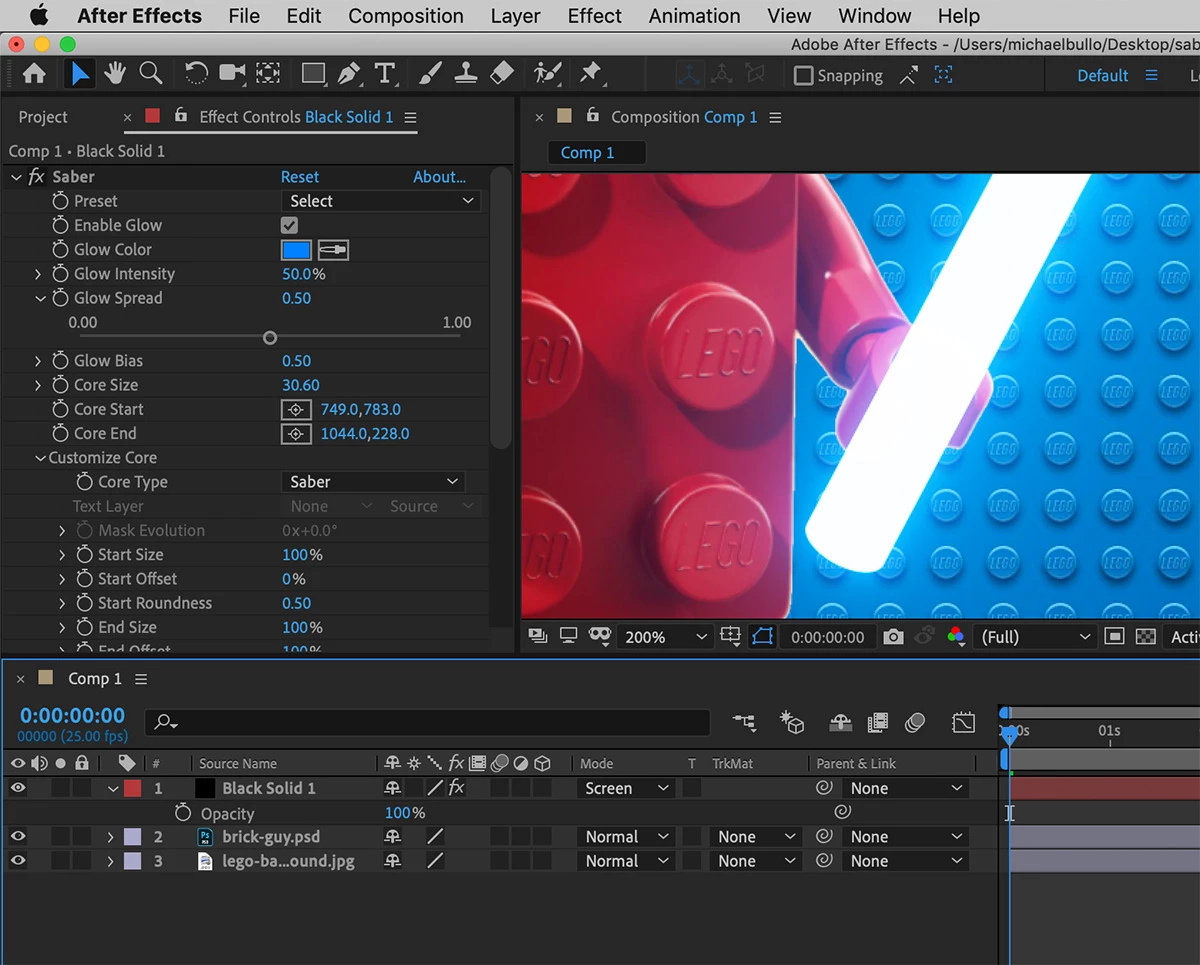Expand the Glow Intensity property

click(39, 274)
